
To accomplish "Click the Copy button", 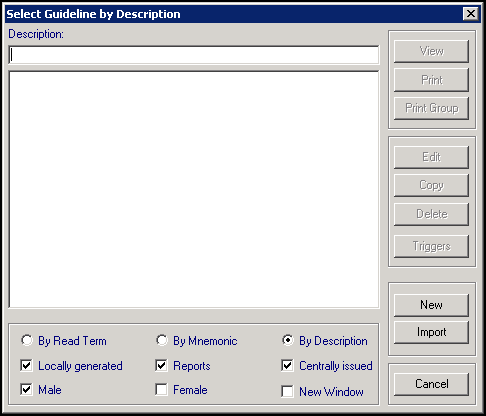I will point(431,185).
